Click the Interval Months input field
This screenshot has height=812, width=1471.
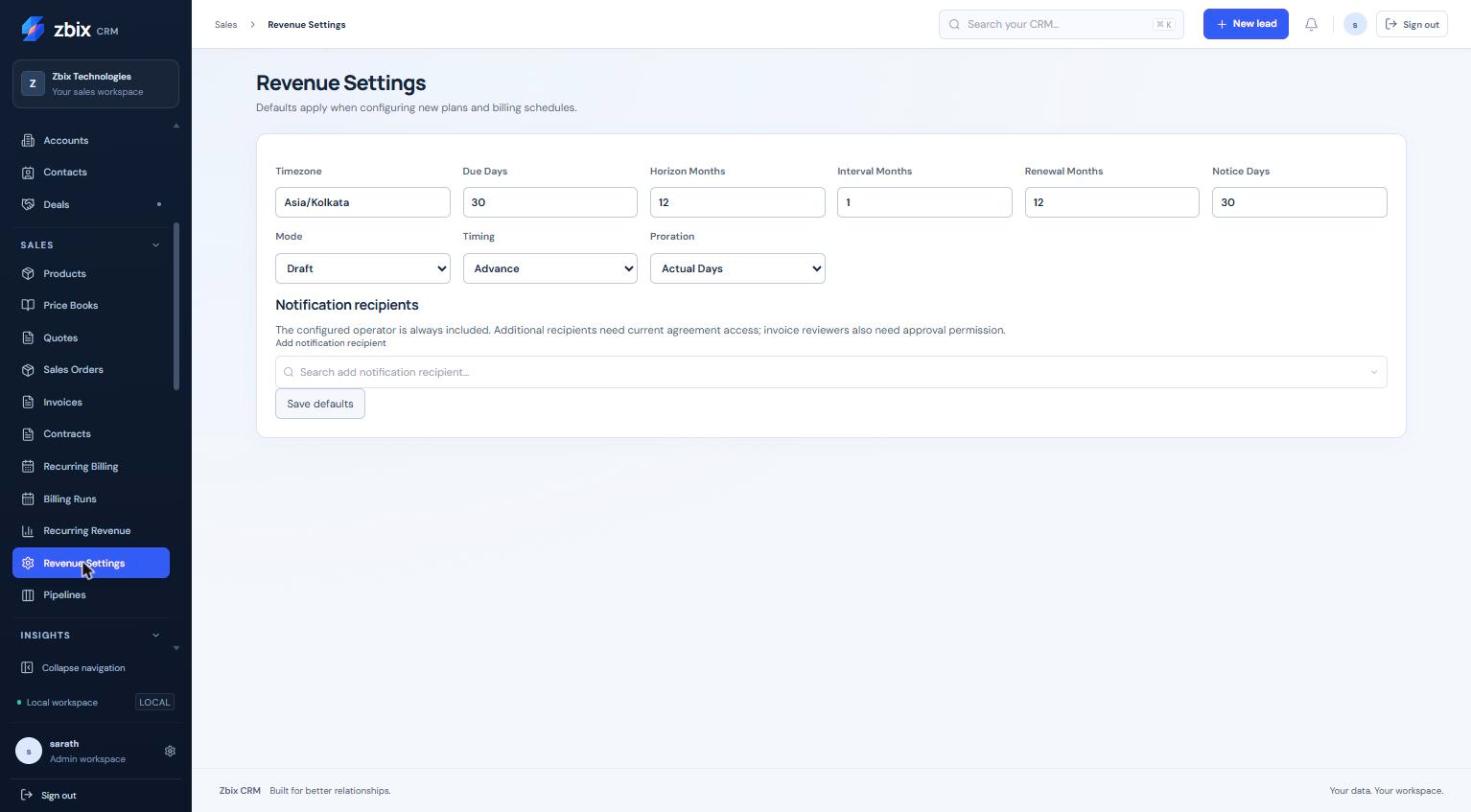coord(925,202)
